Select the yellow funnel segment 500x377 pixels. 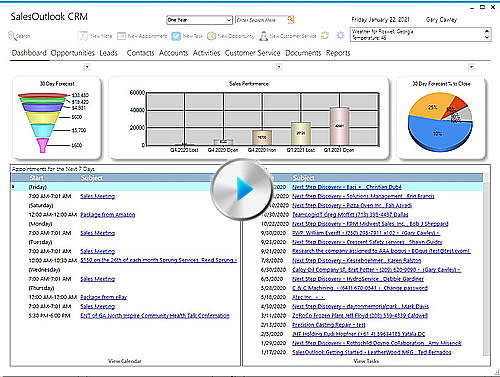42,117
